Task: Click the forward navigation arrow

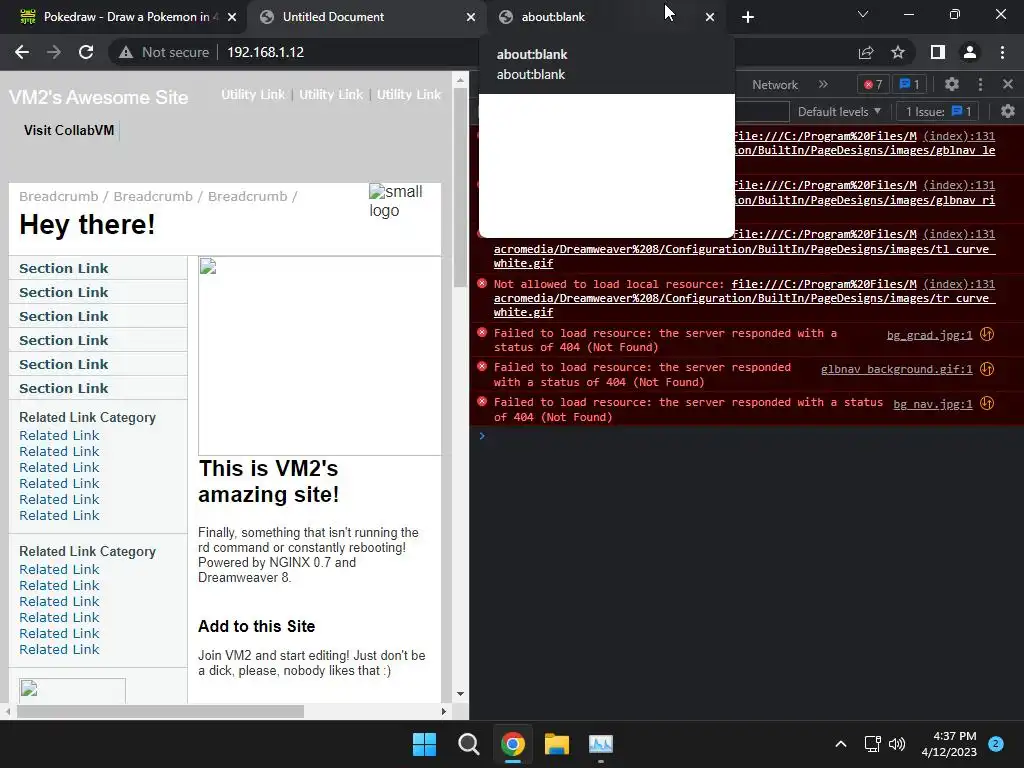Action: 54,52
